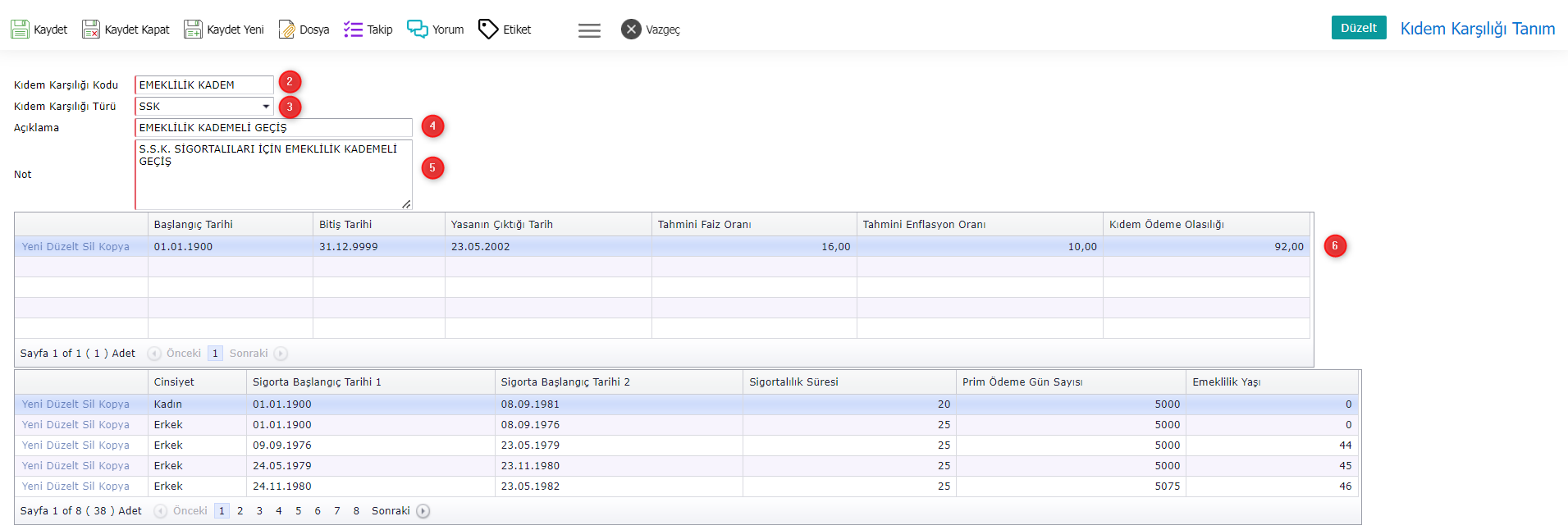This screenshot has height=530, width=1568.
Task: Open the Takip checklist icon
Action: 353,30
